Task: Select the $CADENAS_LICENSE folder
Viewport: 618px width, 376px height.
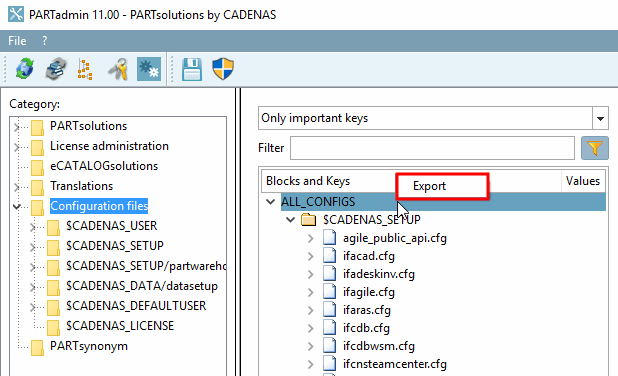Action: click(x=119, y=326)
